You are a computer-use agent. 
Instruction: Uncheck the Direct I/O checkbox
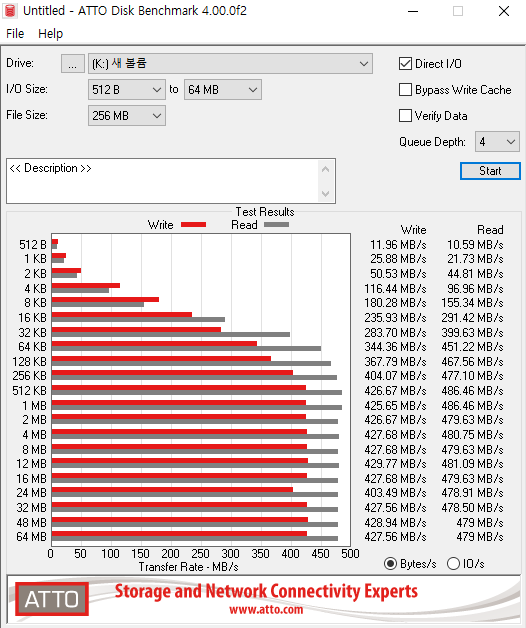[405, 64]
